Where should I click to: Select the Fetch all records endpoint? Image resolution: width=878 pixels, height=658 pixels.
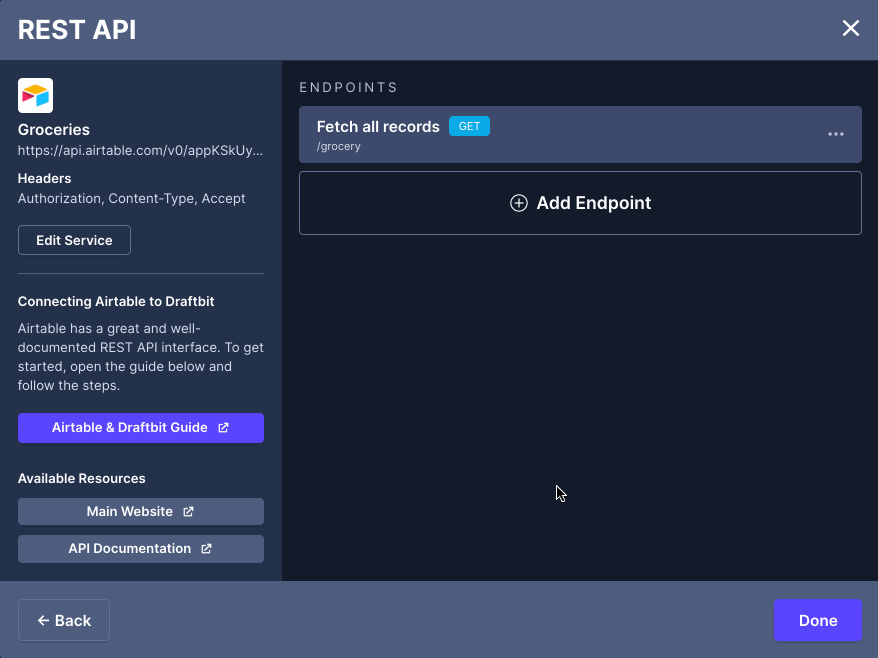click(580, 134)
